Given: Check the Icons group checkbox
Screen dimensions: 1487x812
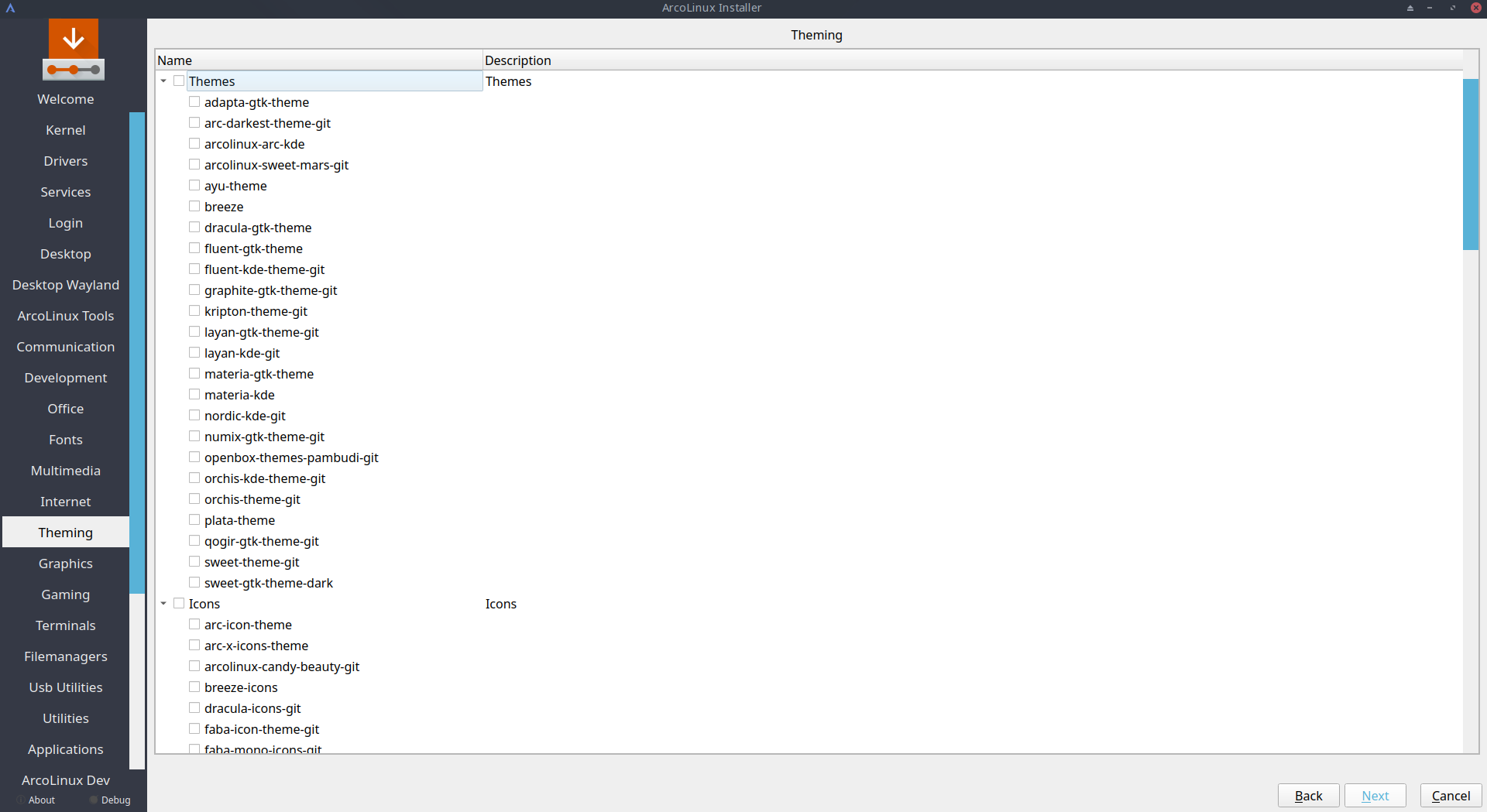Looking at the screenshot, I should coord(179,603).
